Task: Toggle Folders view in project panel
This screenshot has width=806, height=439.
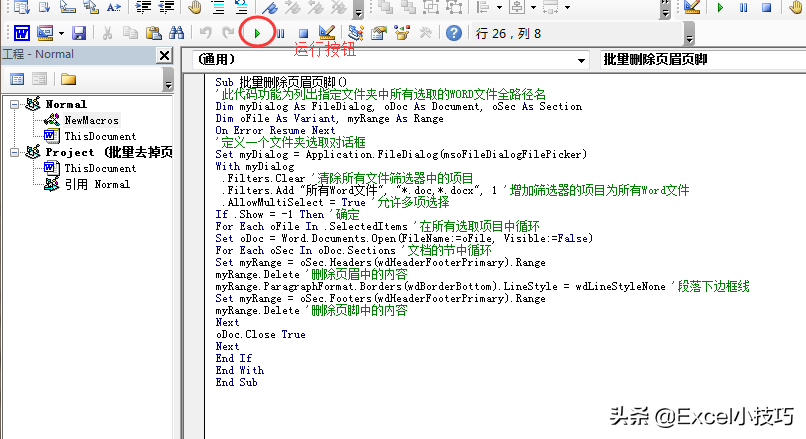Action: [x=68, y=79]
